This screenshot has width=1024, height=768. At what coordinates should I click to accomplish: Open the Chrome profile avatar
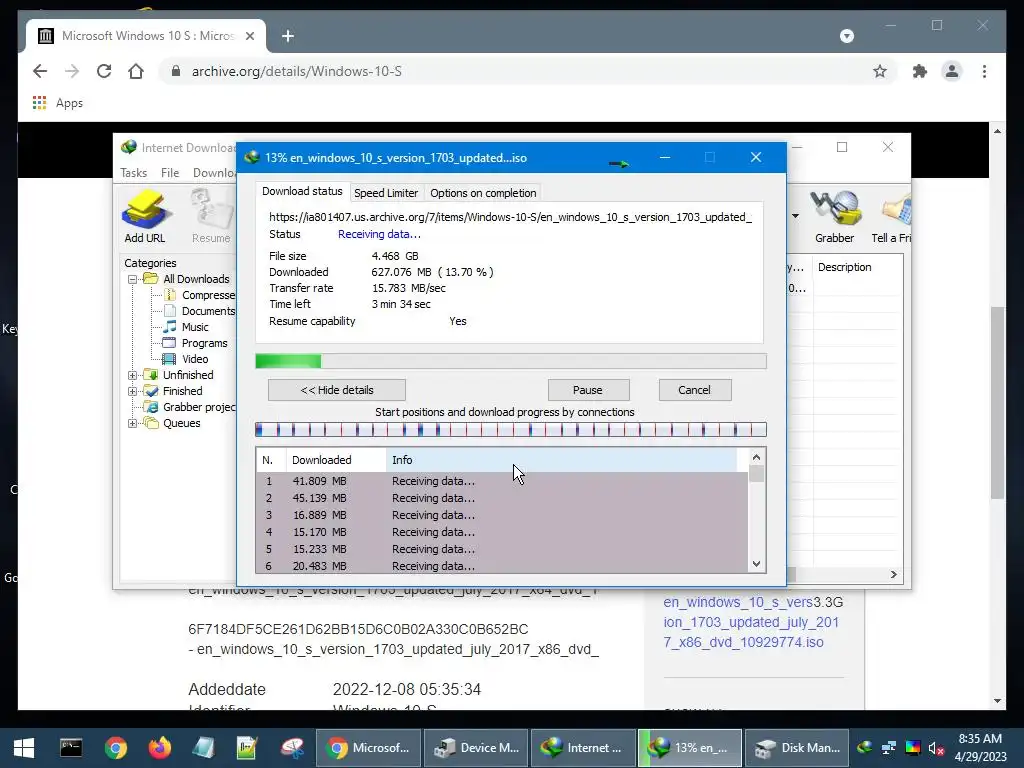[x=952, y=71]
